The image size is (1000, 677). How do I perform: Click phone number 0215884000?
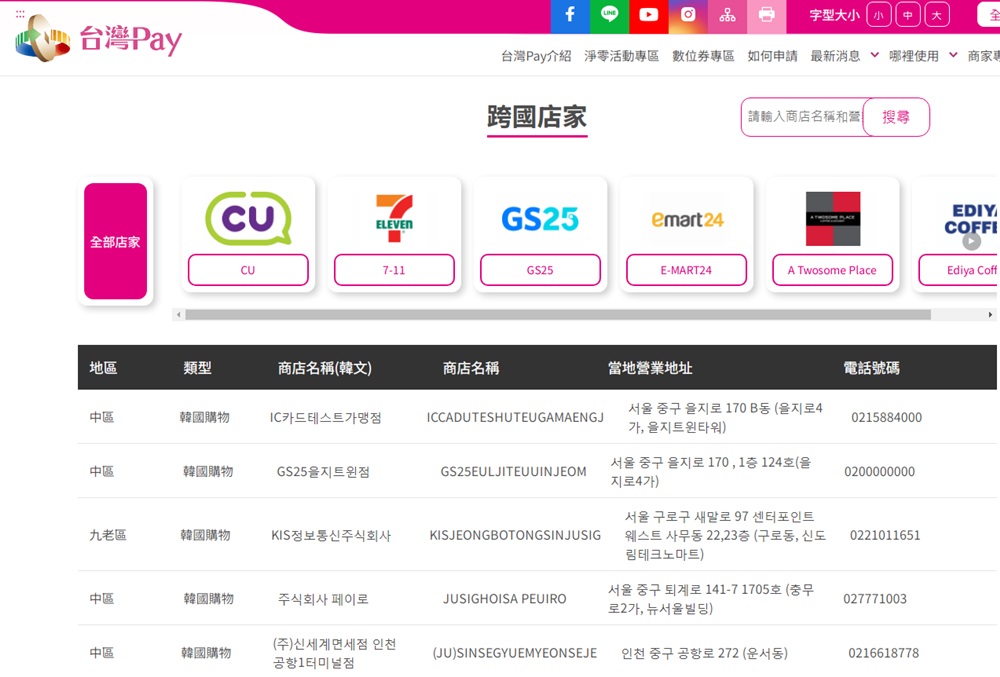(886, 418)
